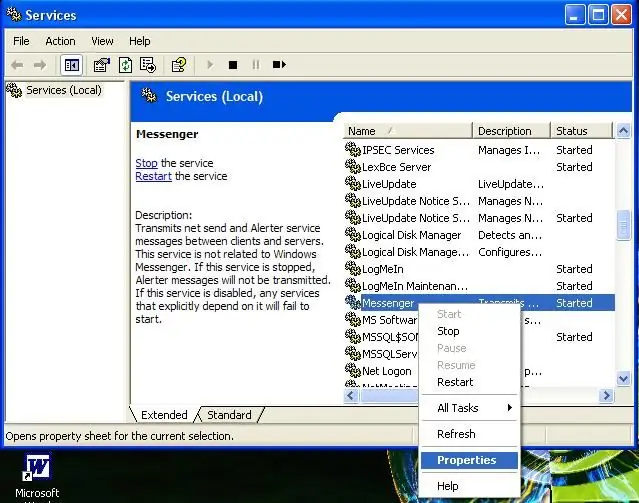Click the horizontal scrollbar left arrow

(351, 395)
